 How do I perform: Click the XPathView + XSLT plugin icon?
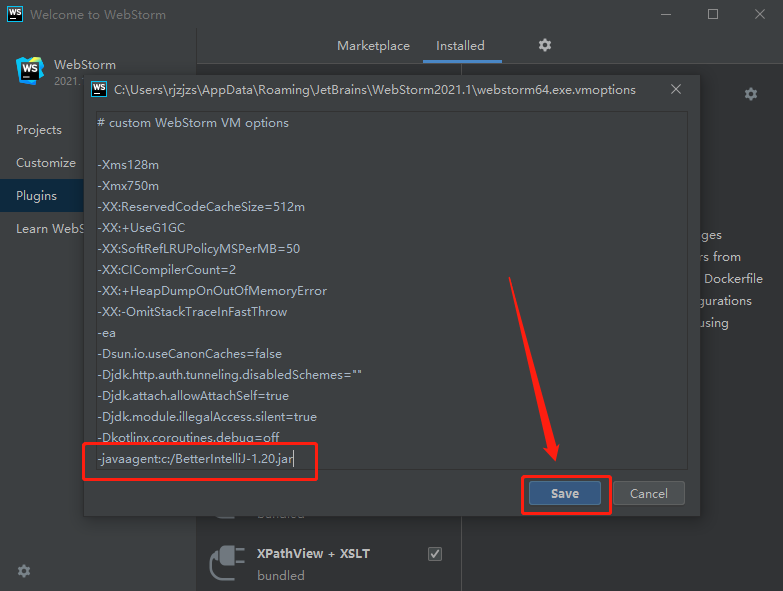coord(227,563)
